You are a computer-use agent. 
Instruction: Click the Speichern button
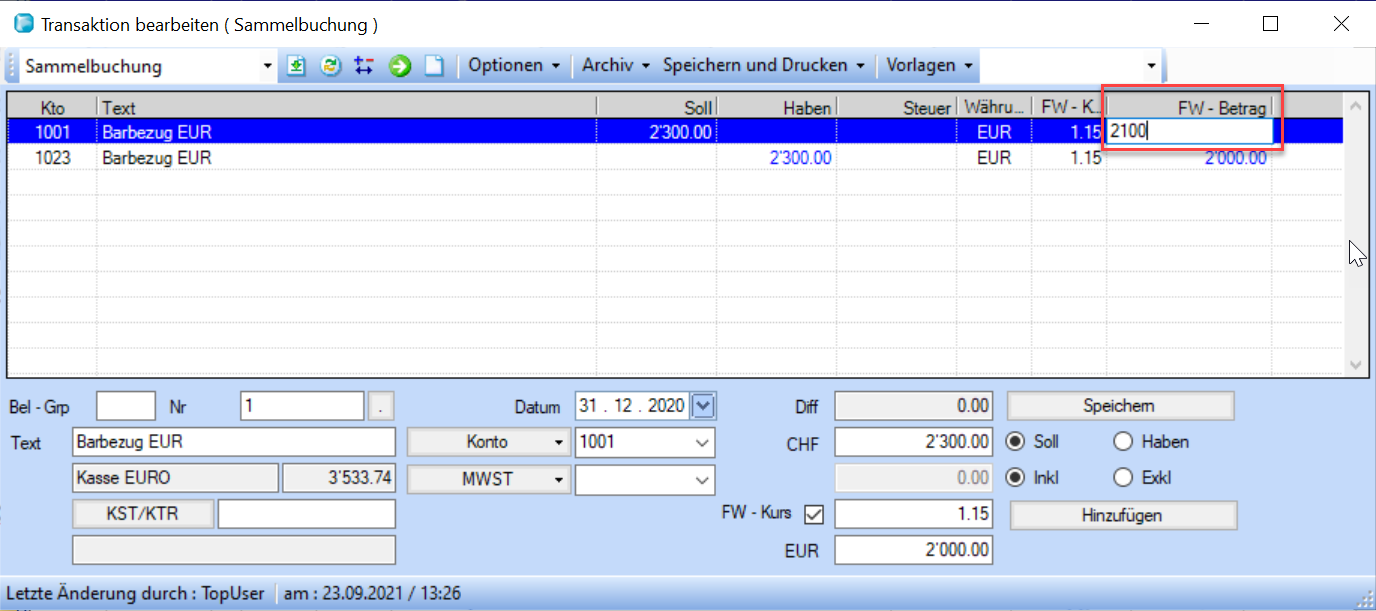point(1119,406)
